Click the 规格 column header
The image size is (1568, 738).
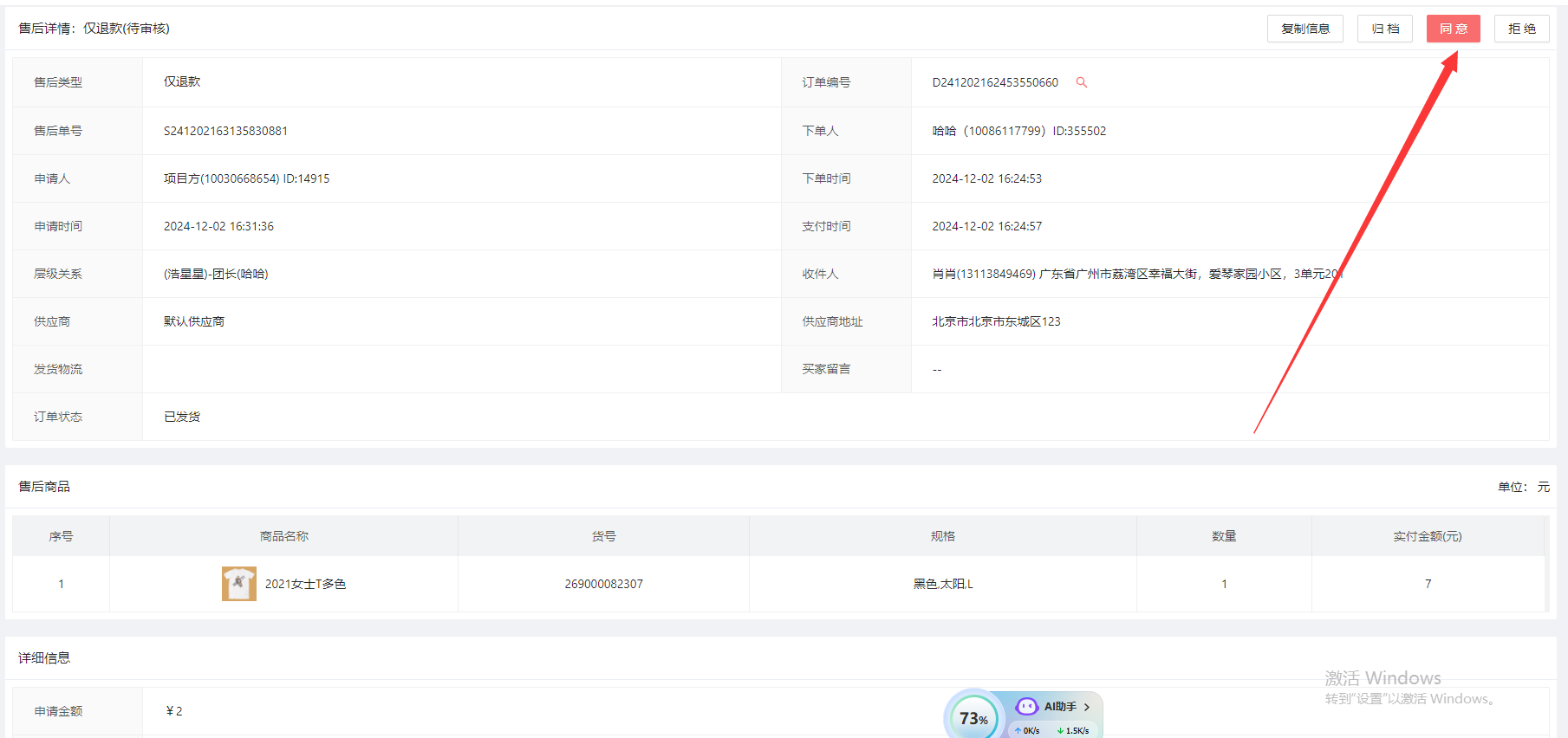pyautogui.click(x=942, y=536)
